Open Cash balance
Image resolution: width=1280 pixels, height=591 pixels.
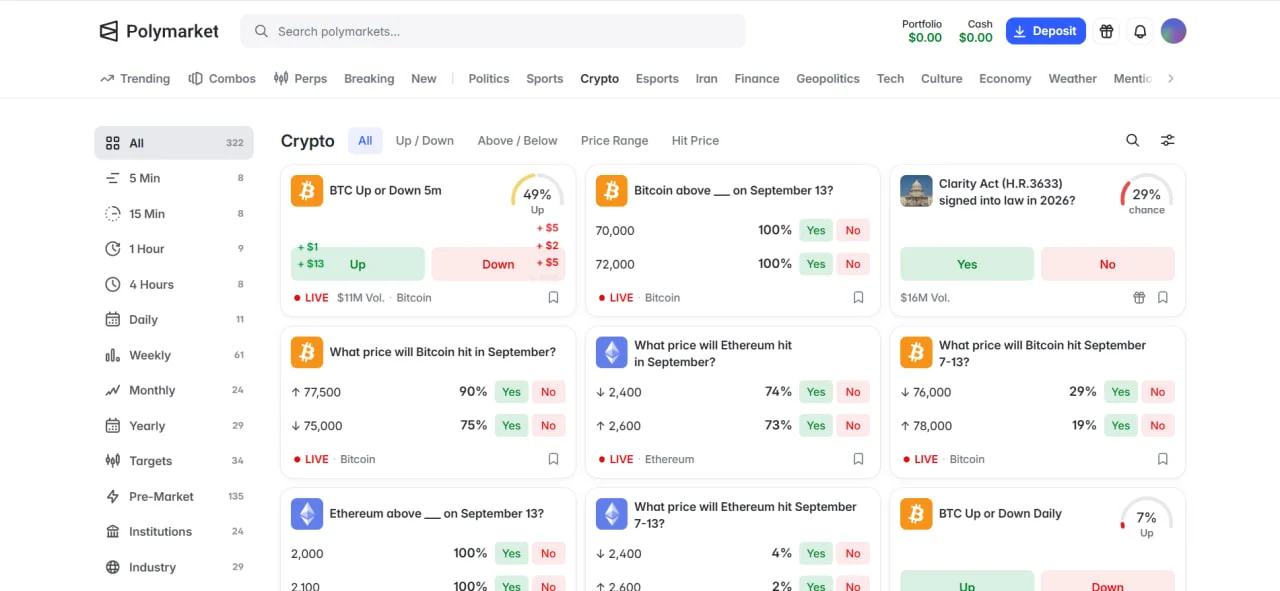pyautogui.click(x=976, y=31)
